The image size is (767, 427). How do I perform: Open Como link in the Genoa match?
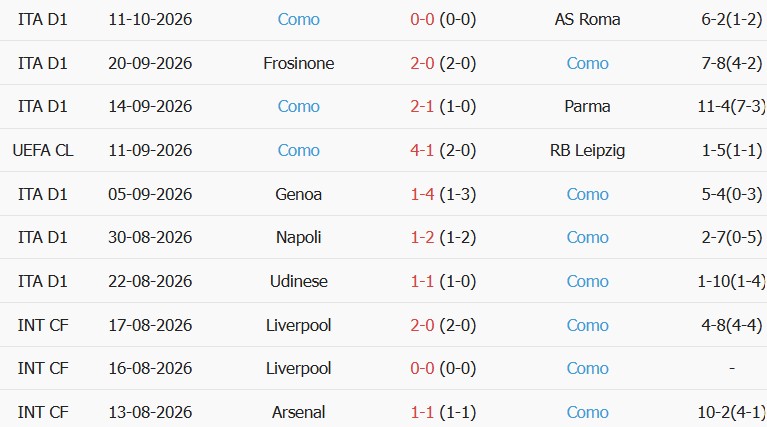pyautogui.click(x=587, y=195)
